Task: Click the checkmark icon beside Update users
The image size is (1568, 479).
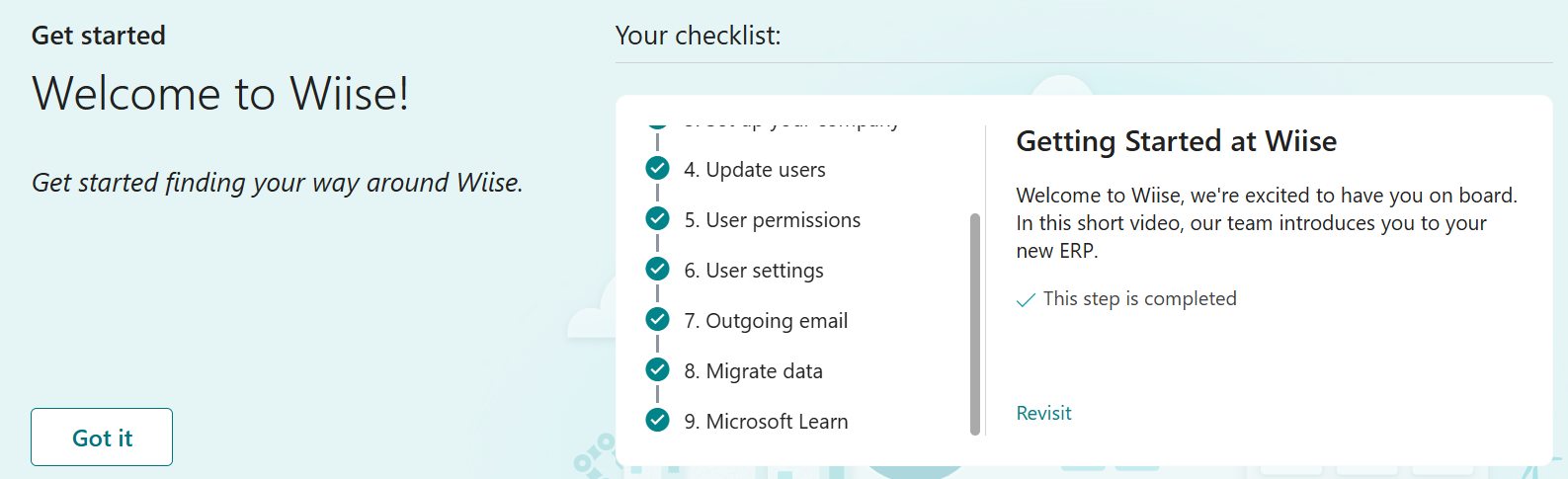Action: tap(657, 169)
